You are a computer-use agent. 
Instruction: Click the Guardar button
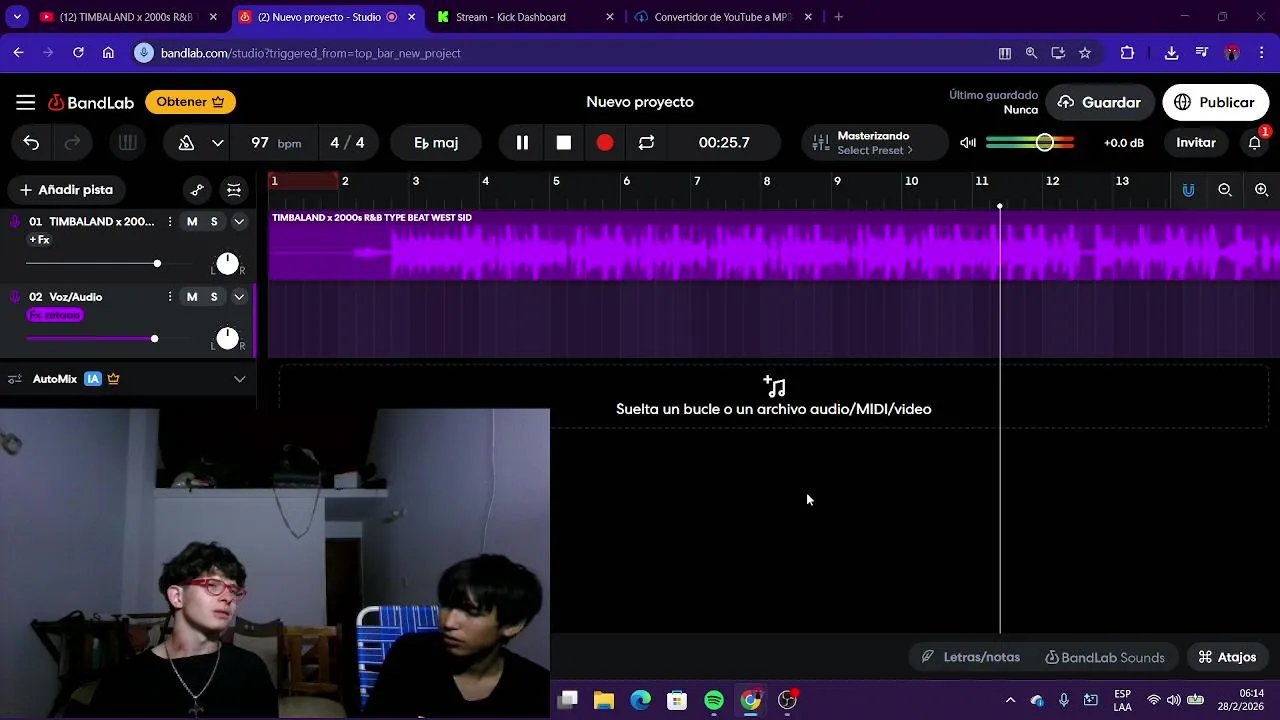coord(1099,102)
